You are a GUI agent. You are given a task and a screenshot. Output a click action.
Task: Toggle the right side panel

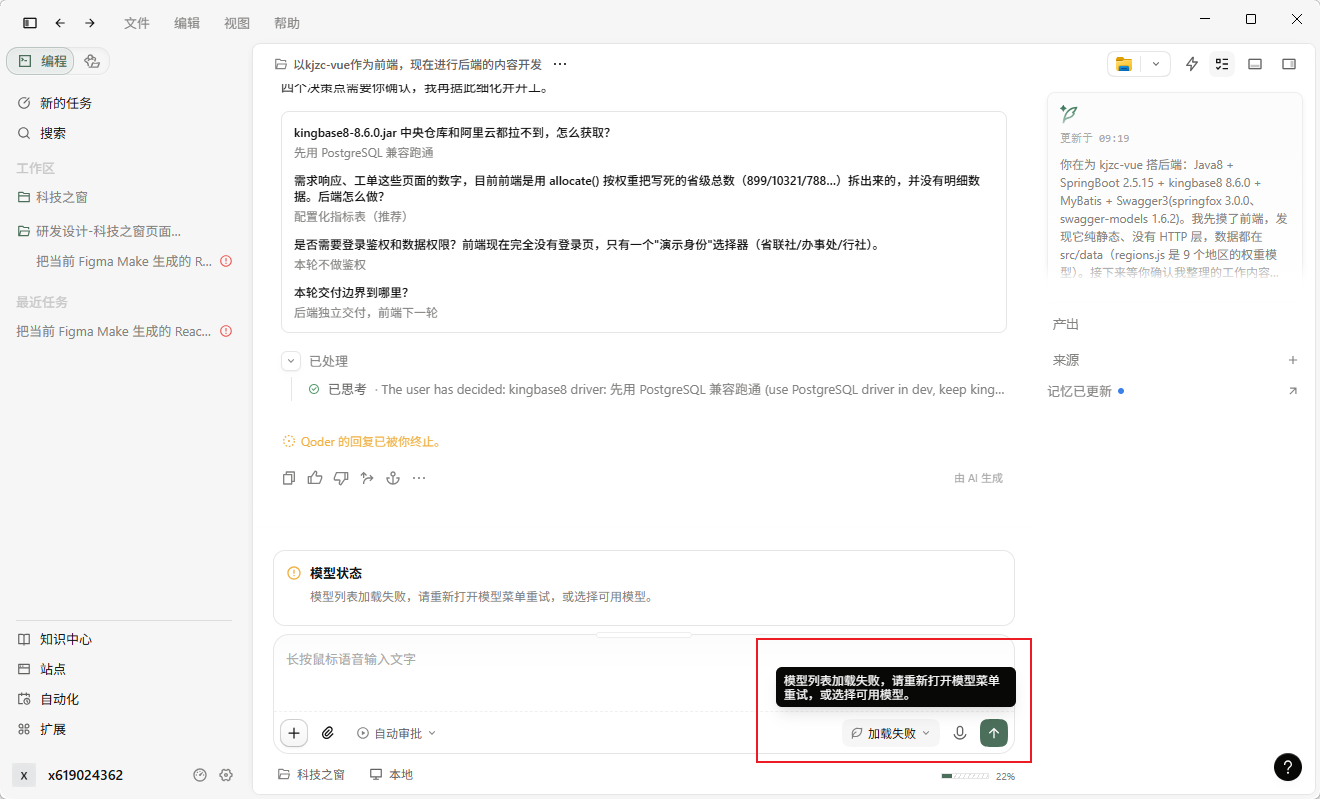pyautogui.click(x=1289, y=64)
